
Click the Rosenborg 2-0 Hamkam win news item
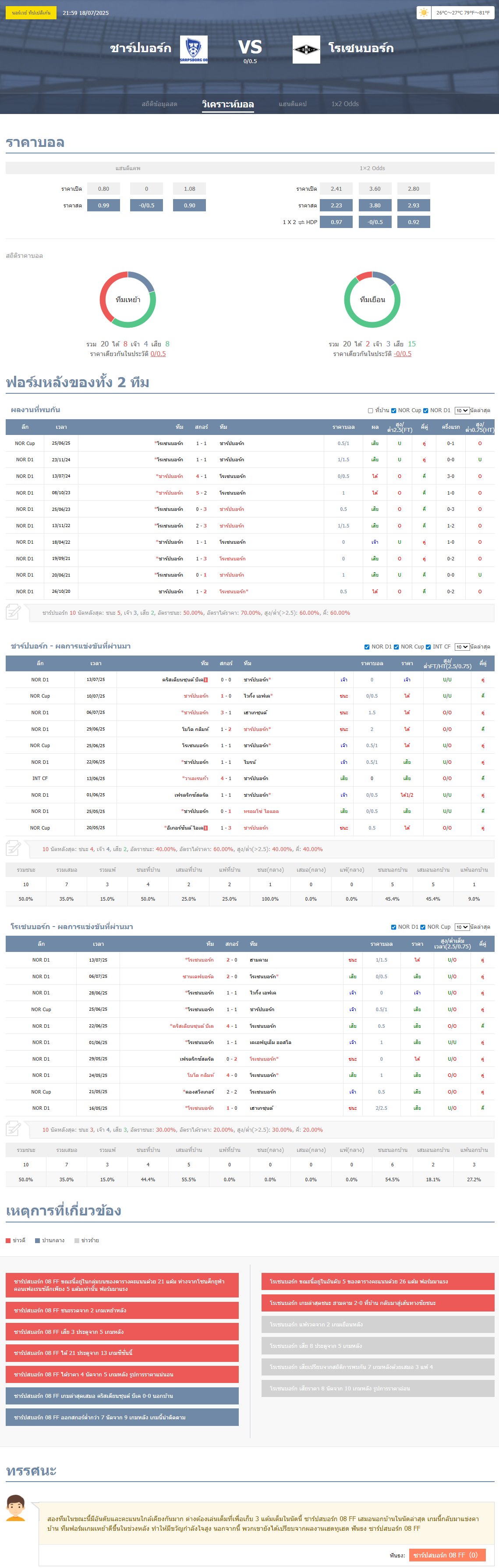coord(378,1303)
